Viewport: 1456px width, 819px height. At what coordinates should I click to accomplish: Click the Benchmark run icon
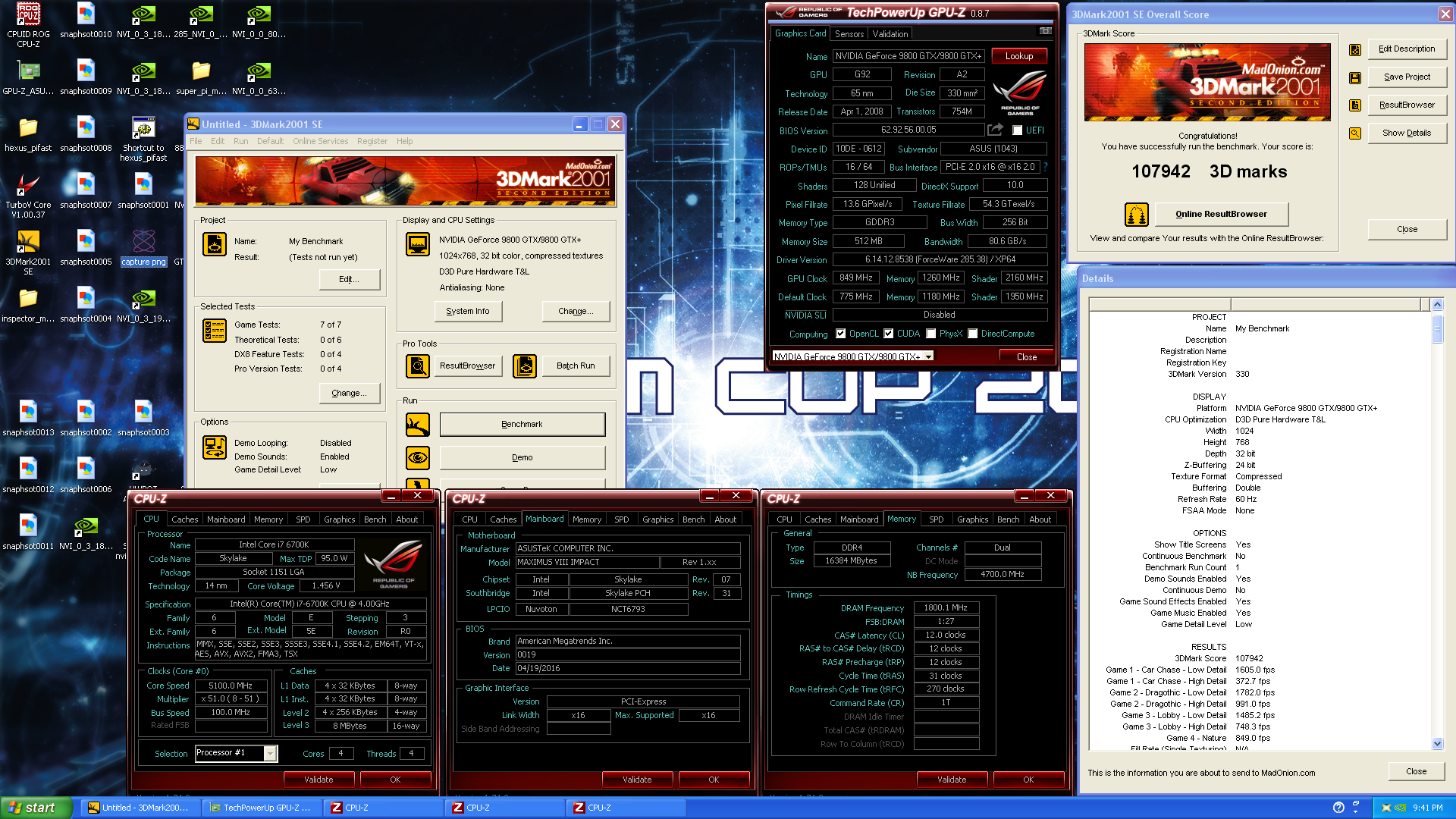click(418, 425)
